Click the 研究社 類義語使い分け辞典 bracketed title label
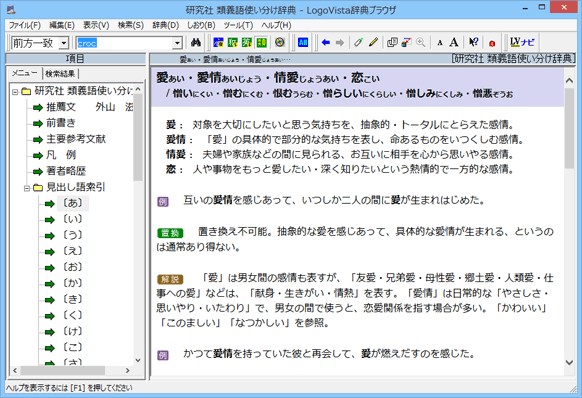The height and width of the screenshot is (398, 582). coord(513,59)
